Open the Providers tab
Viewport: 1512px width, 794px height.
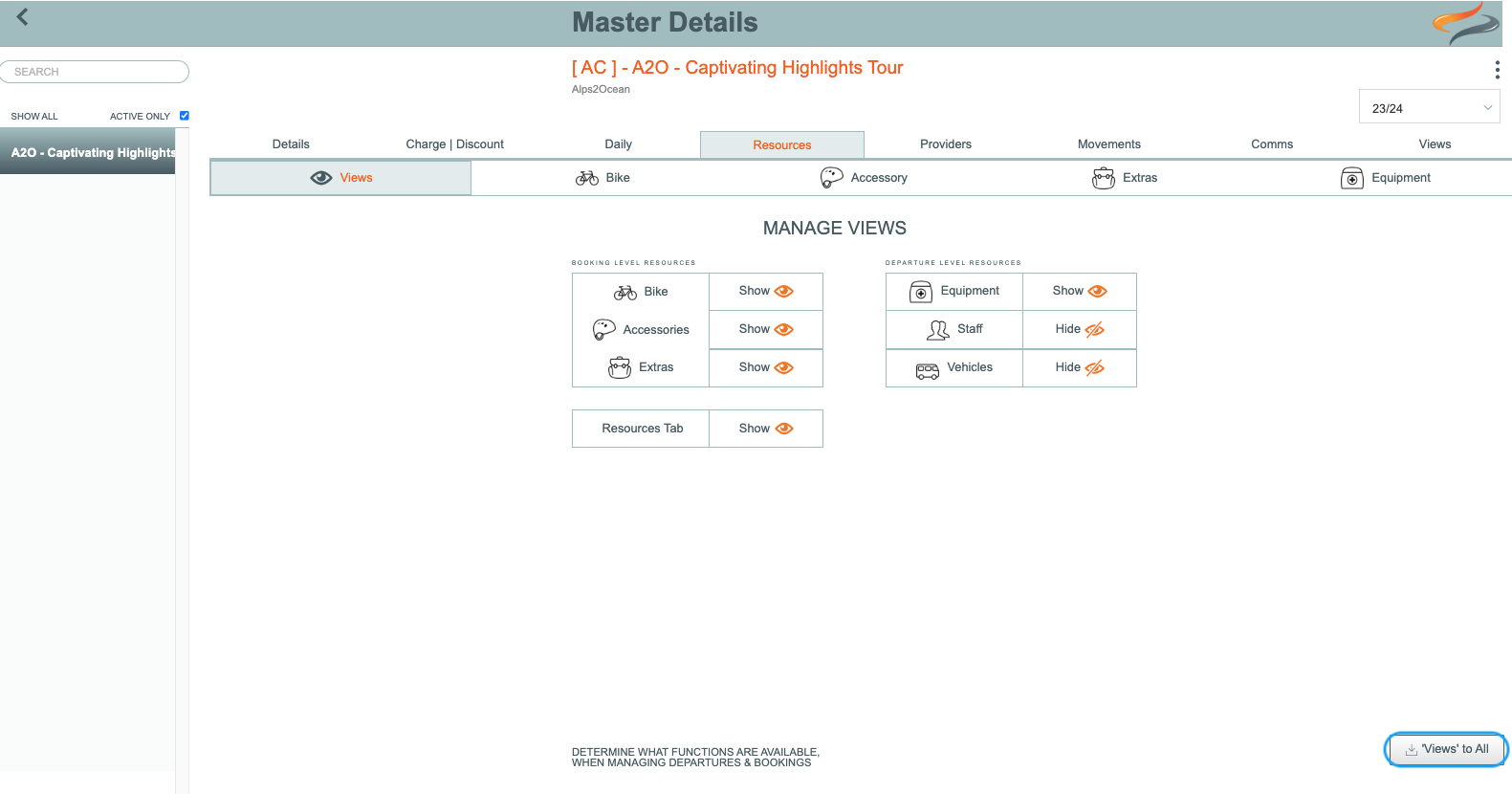point(946,144)
